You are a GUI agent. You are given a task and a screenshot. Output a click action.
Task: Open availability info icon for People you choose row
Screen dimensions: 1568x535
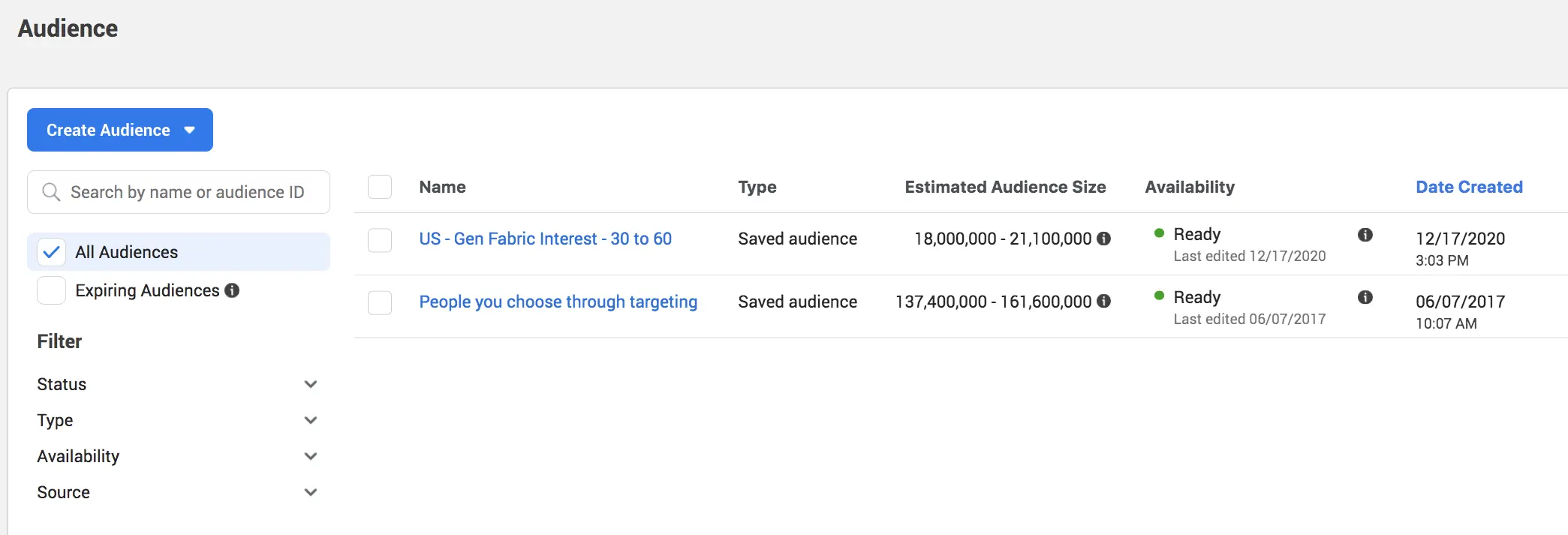[x=1365, y=298]
